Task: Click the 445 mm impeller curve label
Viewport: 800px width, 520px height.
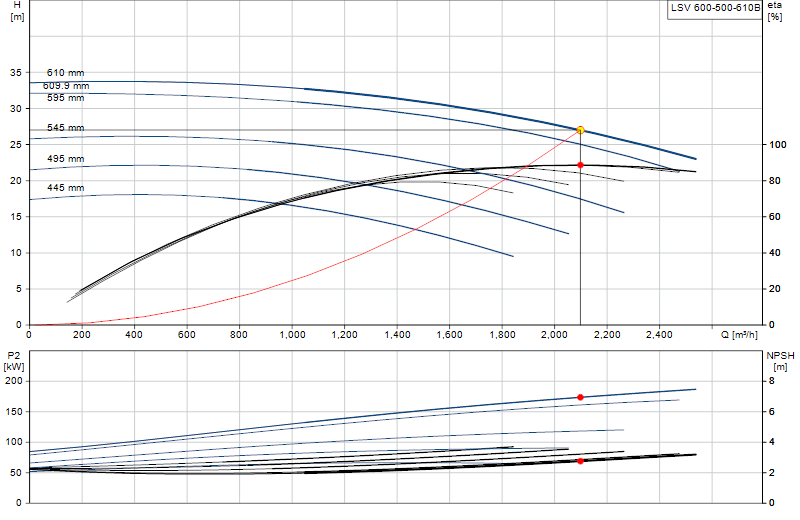Action: 65,188
